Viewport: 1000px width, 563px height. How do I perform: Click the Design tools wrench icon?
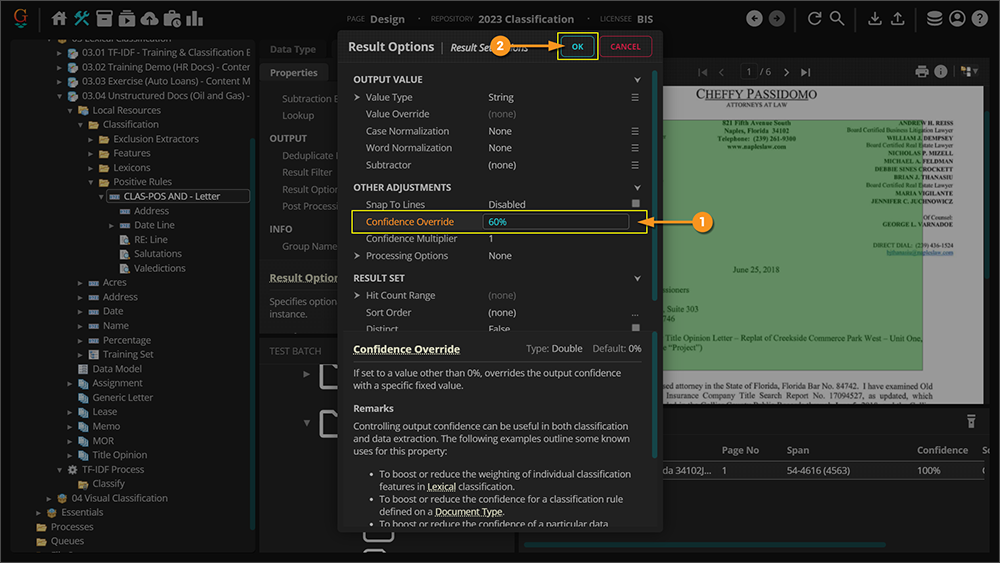(x=82, y=18)
